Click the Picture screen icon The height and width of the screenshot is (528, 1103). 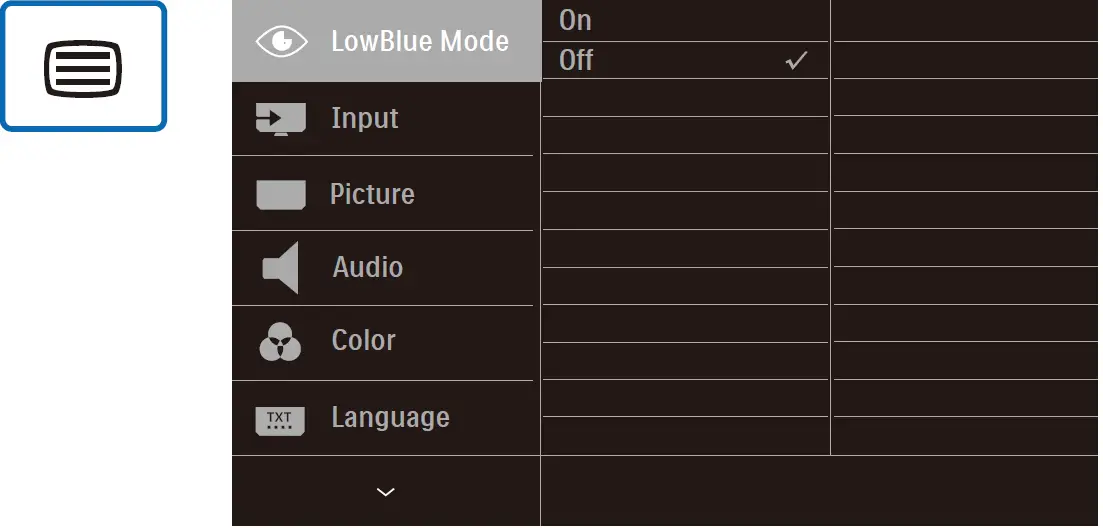coord(280,194)
